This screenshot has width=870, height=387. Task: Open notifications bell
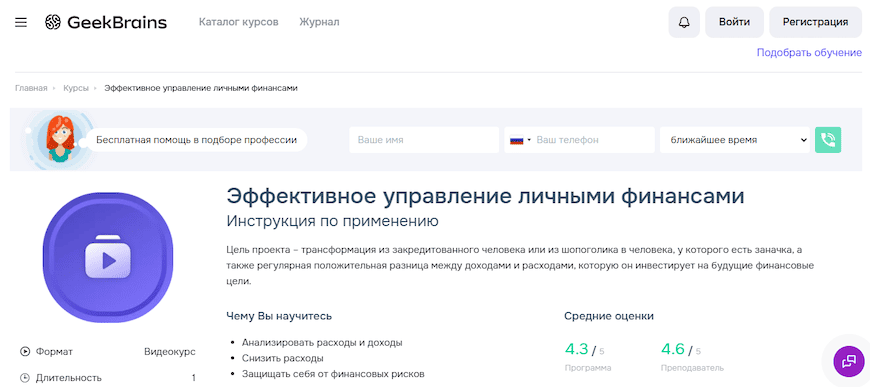click(x=684, y=22)
